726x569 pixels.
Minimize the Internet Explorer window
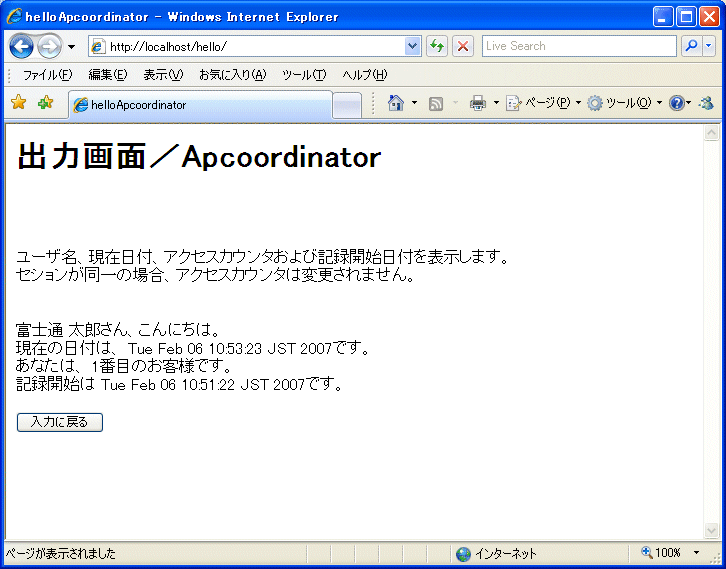click(x=663, y=18)
